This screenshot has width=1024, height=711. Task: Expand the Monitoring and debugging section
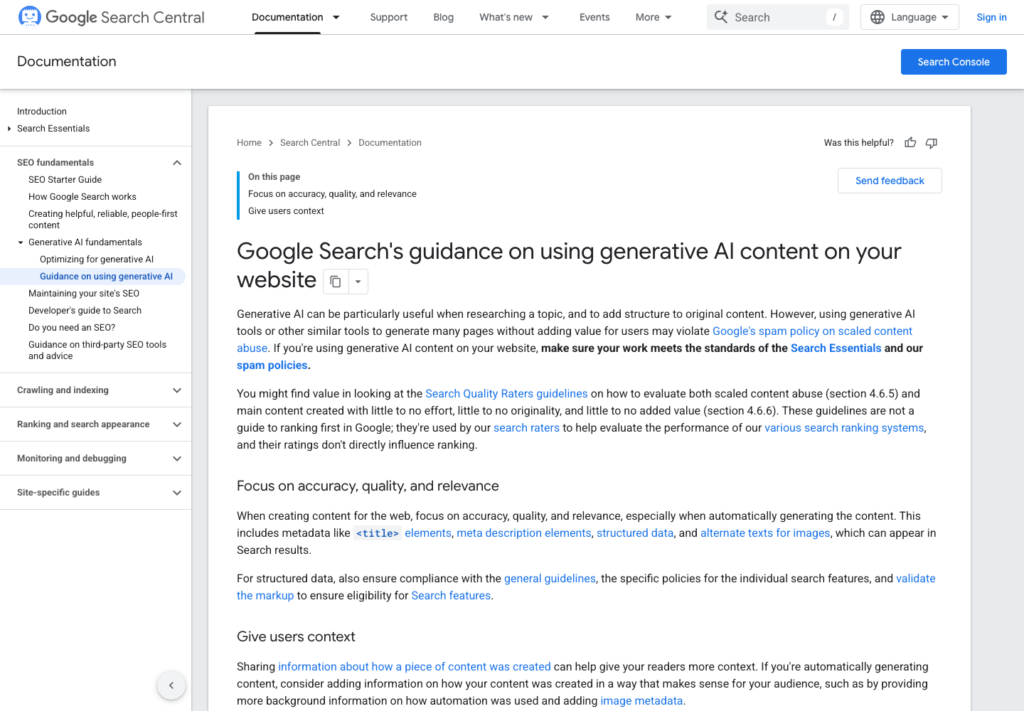click(177, 458)
